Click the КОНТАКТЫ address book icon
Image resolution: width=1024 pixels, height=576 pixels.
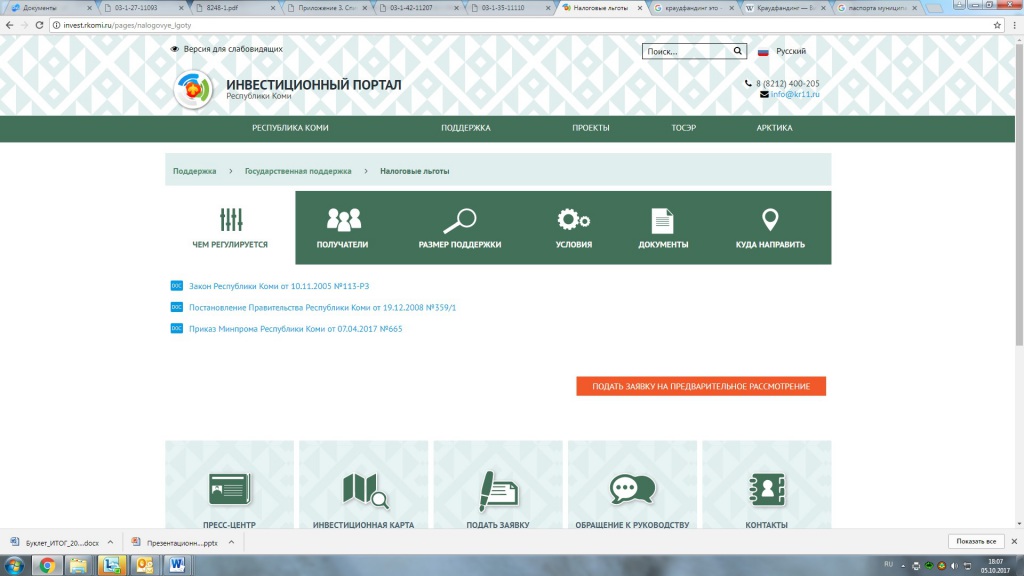(x=767, y=490)
